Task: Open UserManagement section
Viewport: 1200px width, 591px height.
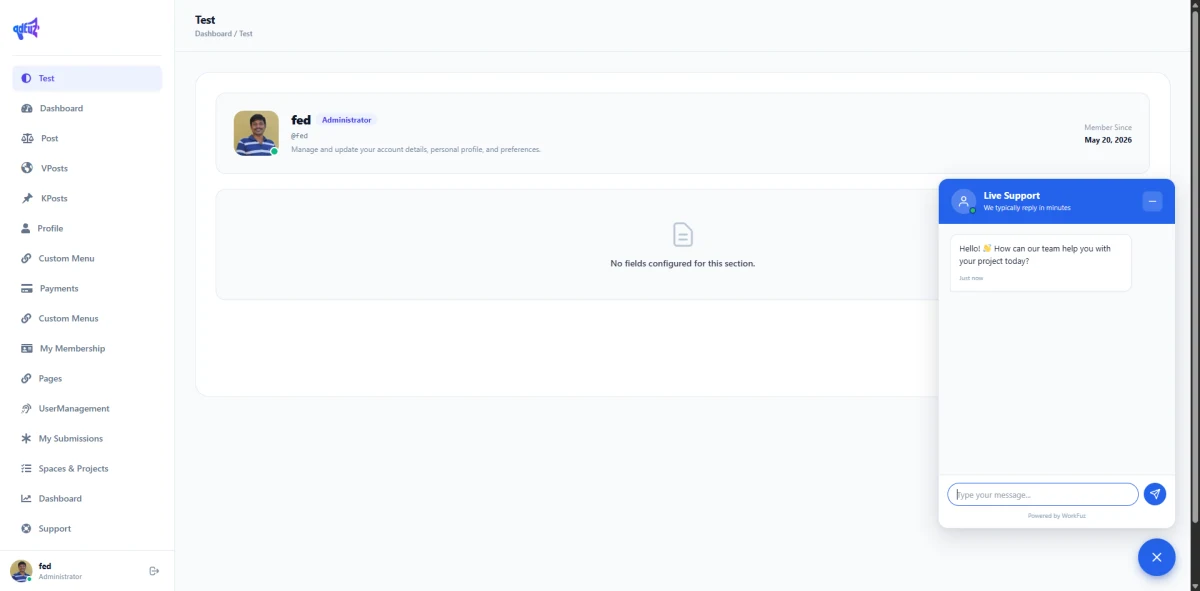Action: (x=87, y=408)
